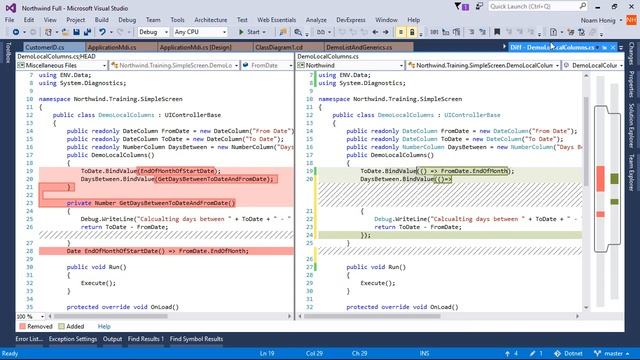Click the Open File folder icon
The height and width of the screenshot is (360, 640).
click(x=64, y=32)
